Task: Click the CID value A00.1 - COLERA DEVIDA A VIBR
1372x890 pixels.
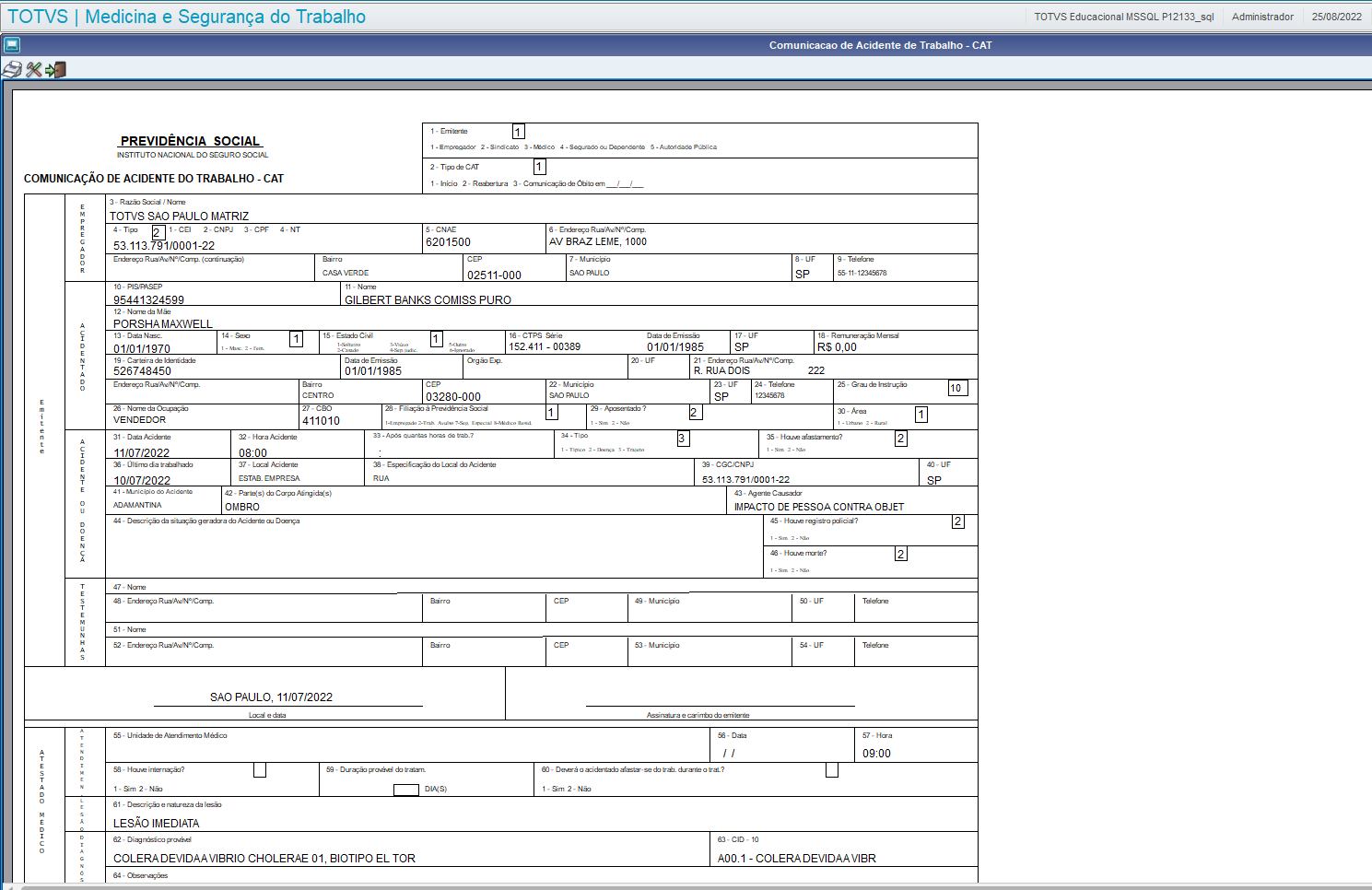Action: 797,859
